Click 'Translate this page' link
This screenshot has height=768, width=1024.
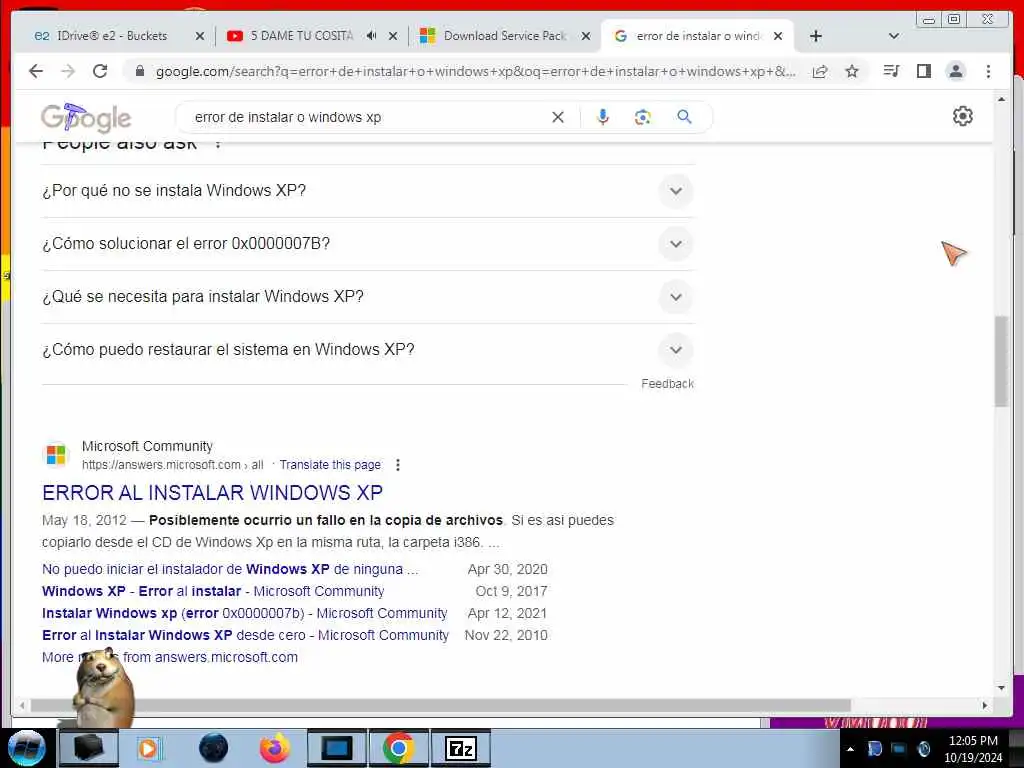click(x=330, y=465)
